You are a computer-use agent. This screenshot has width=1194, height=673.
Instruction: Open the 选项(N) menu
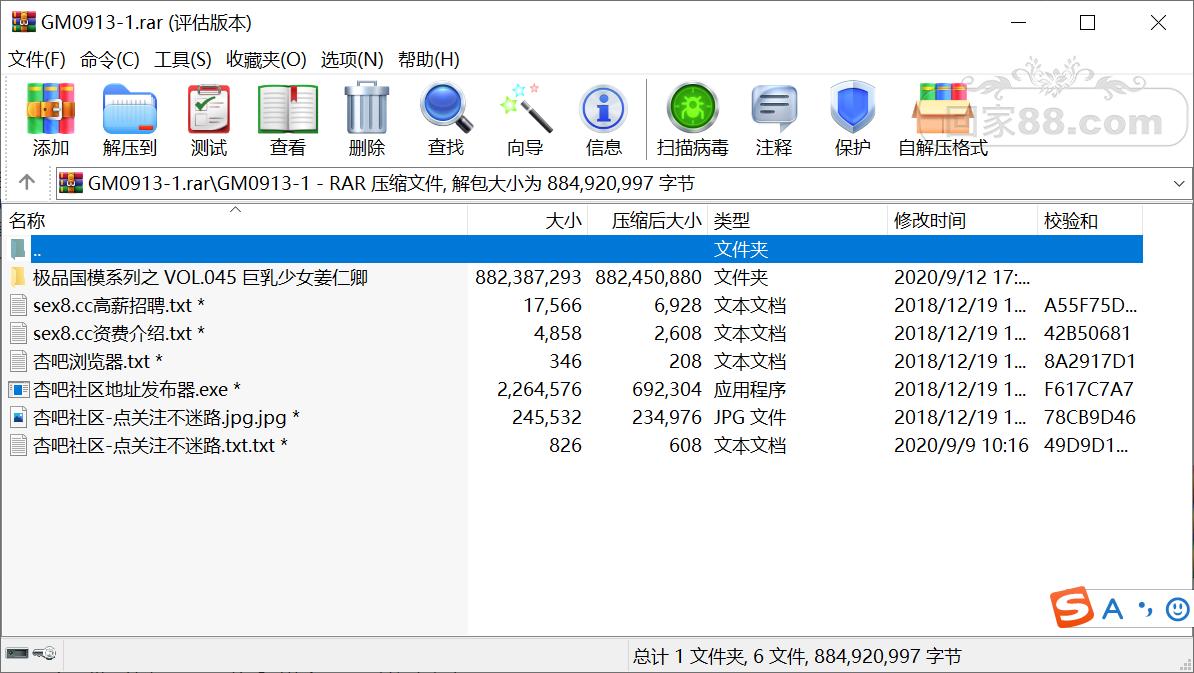click(x=352, y=59)
